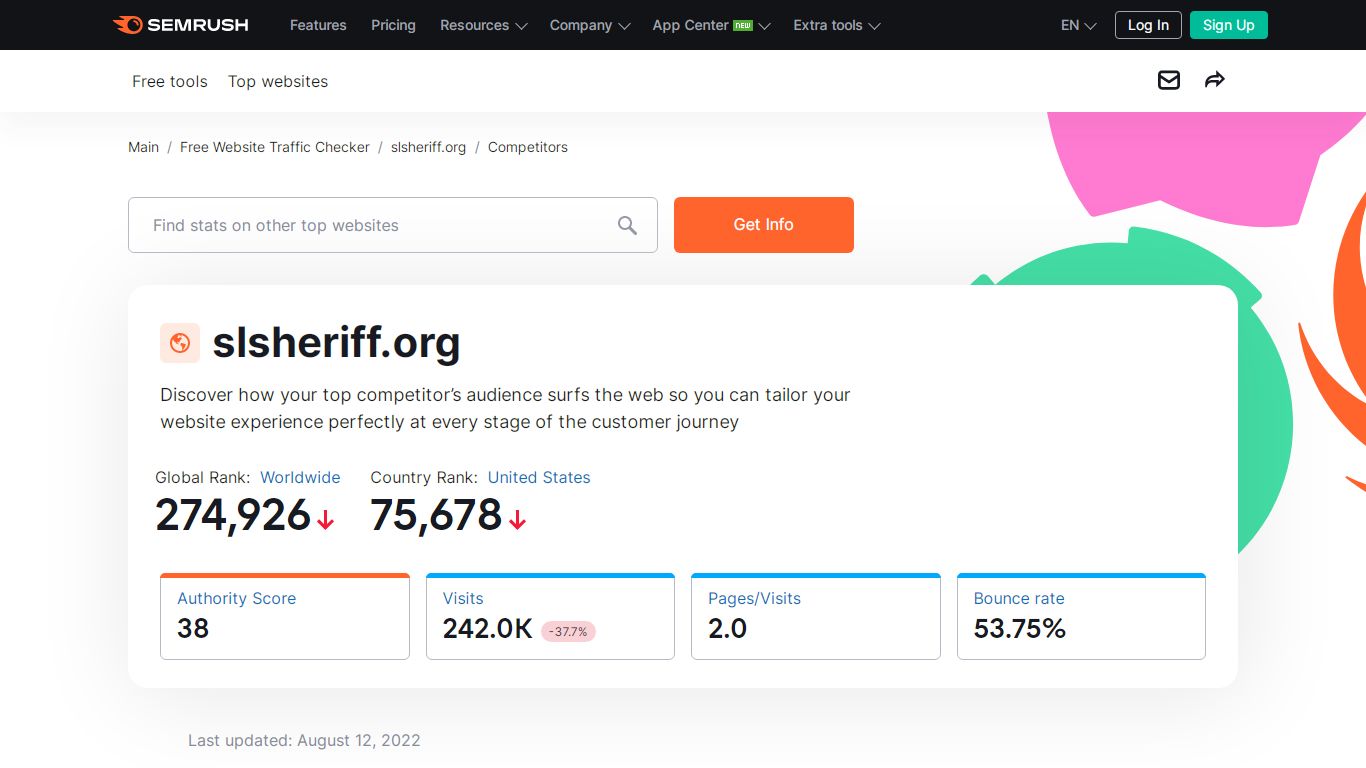Click the Competitors breadcrumb

coord(528,147)
